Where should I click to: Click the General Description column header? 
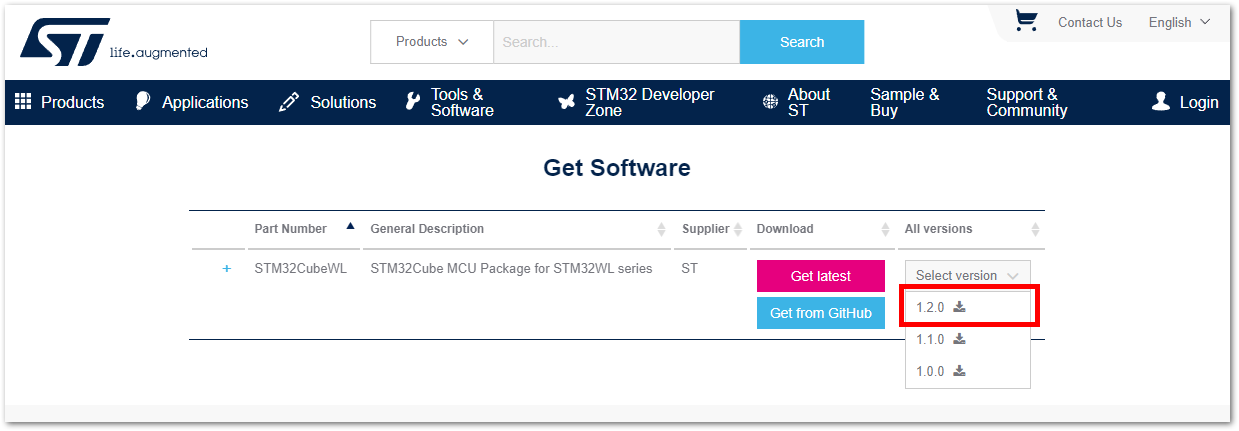(x=427, y=229)
